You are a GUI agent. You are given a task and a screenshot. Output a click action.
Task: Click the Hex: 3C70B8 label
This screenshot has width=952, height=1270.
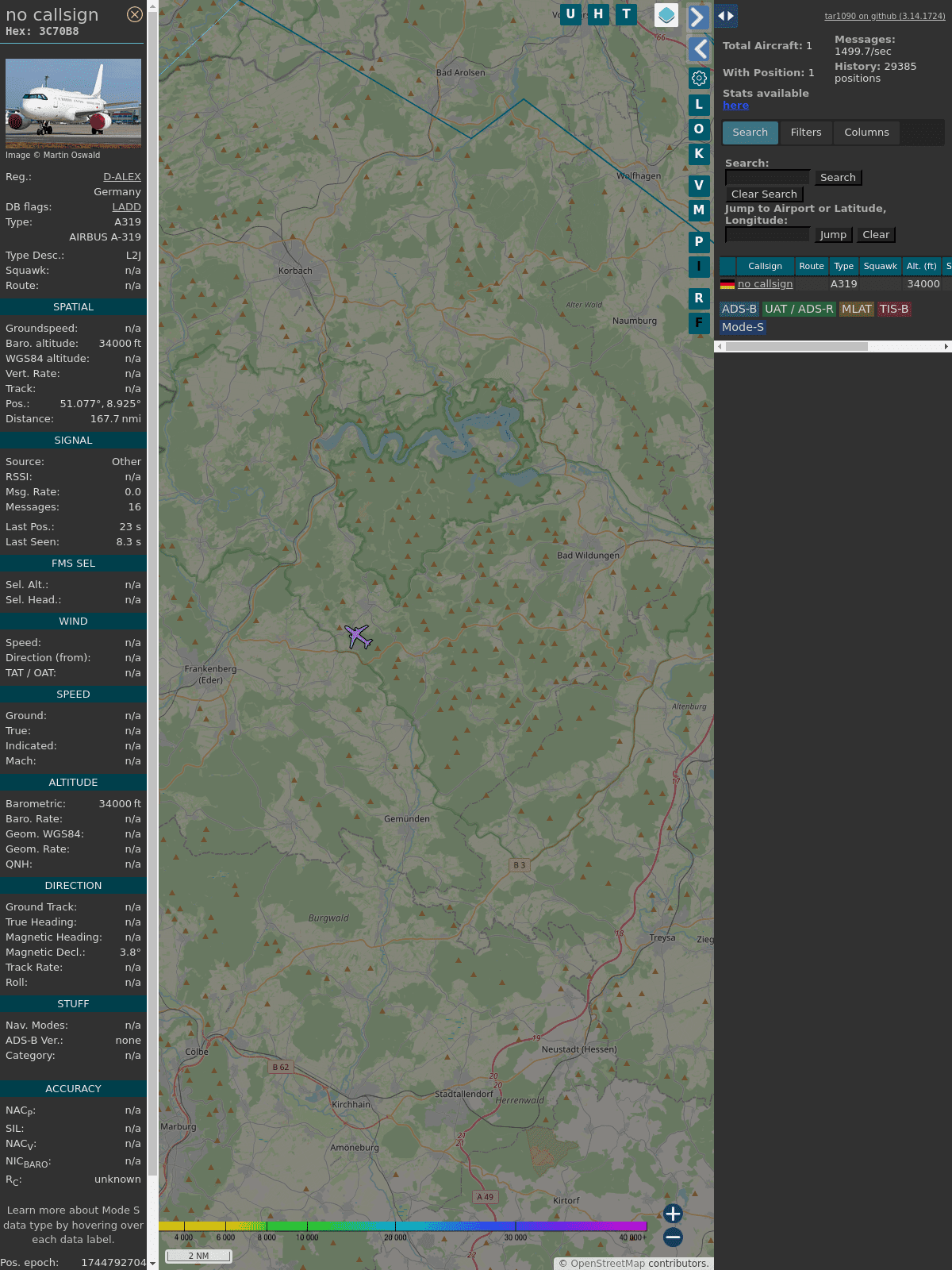pyautogui.click(x=42, y=32)
